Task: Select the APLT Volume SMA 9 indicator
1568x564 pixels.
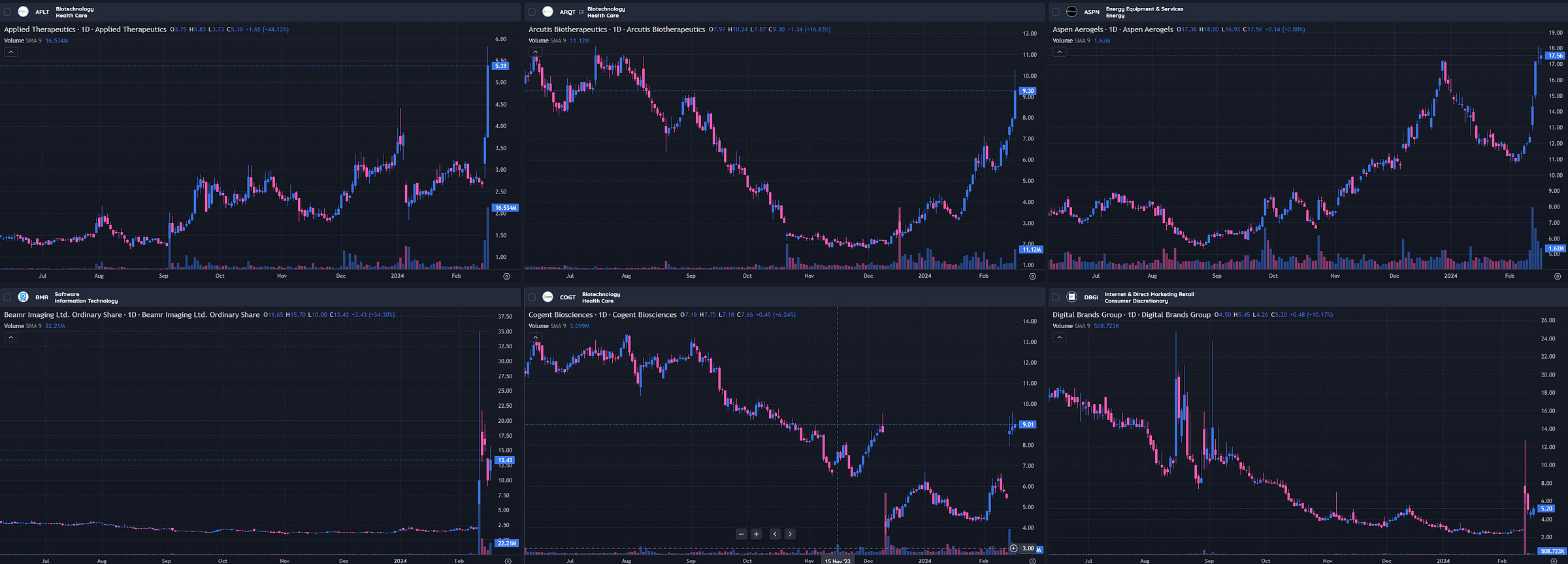Action: pyautogui.click(x=23, y=41)
